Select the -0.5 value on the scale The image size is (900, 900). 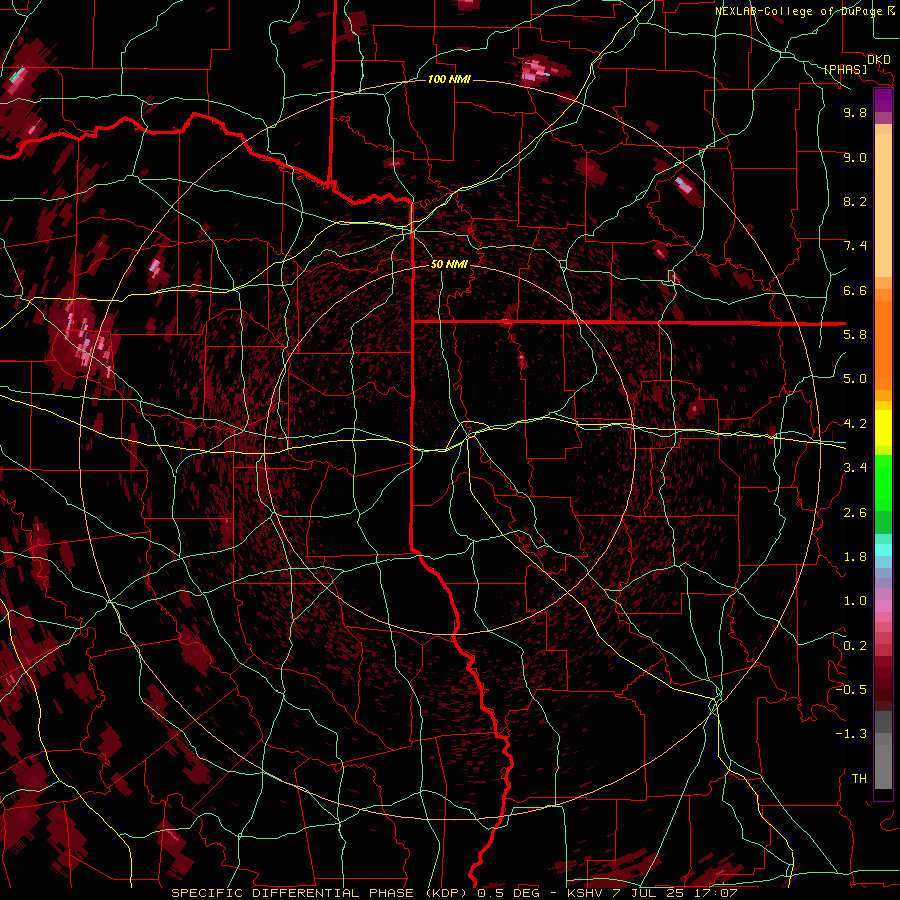click(x=851, y=690)
